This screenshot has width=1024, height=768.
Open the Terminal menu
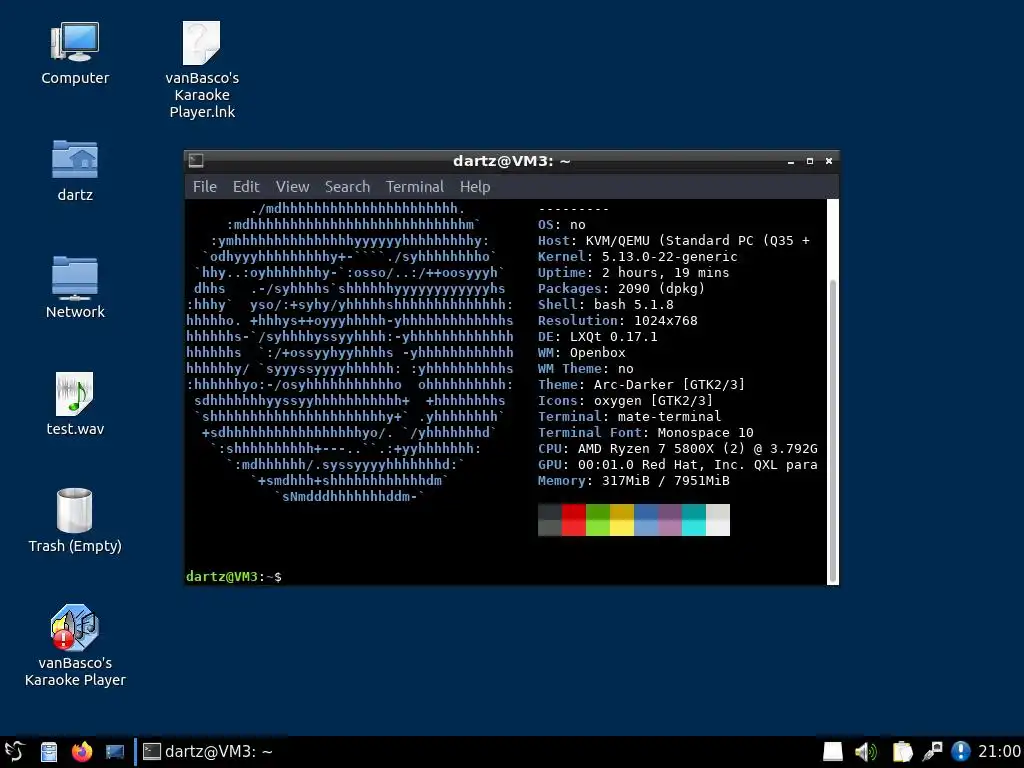point(415,187)
